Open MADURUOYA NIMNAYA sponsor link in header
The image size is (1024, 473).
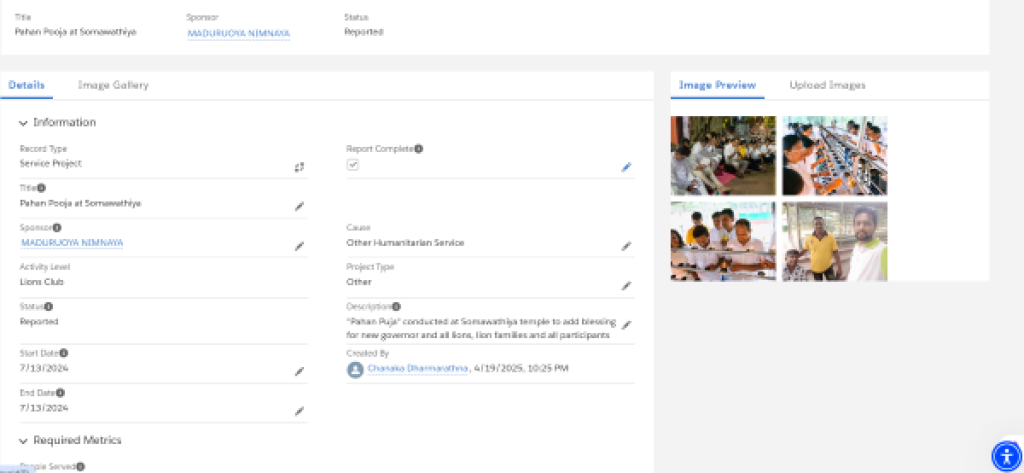click(x=238, y=33)
